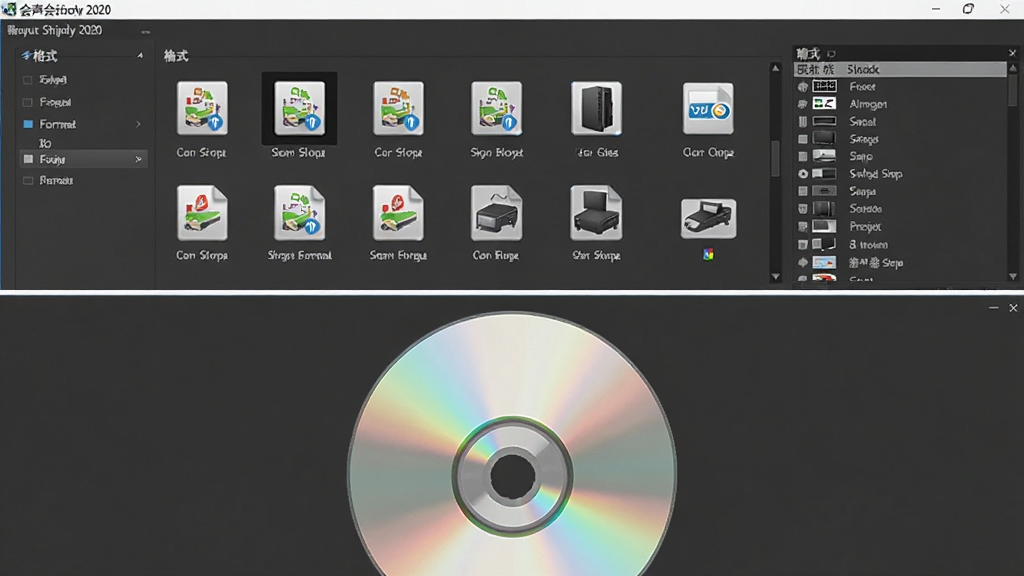Click the small multicolor badge below scanner icon
1024x576 pixels.
click(x=708, y=255)
